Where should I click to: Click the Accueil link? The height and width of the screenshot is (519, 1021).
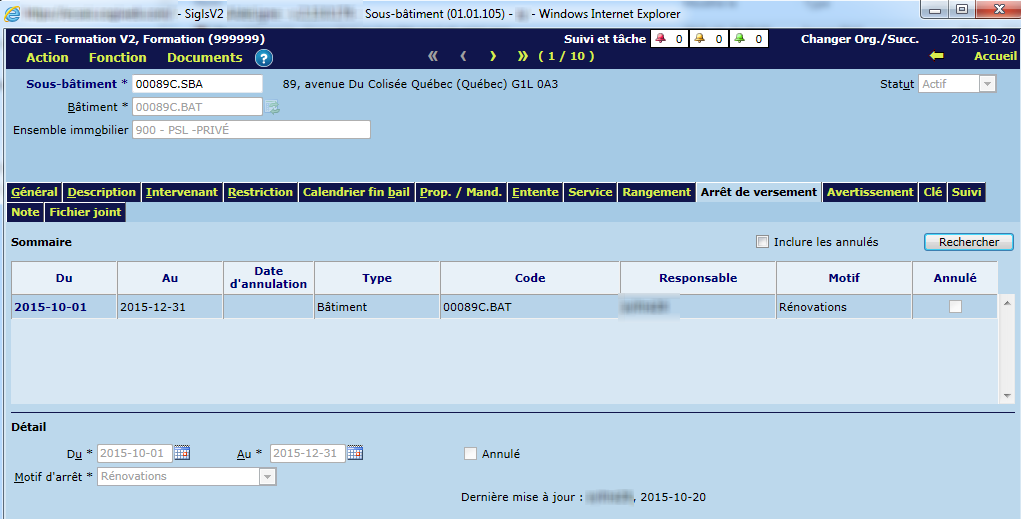tap(994, 57)
